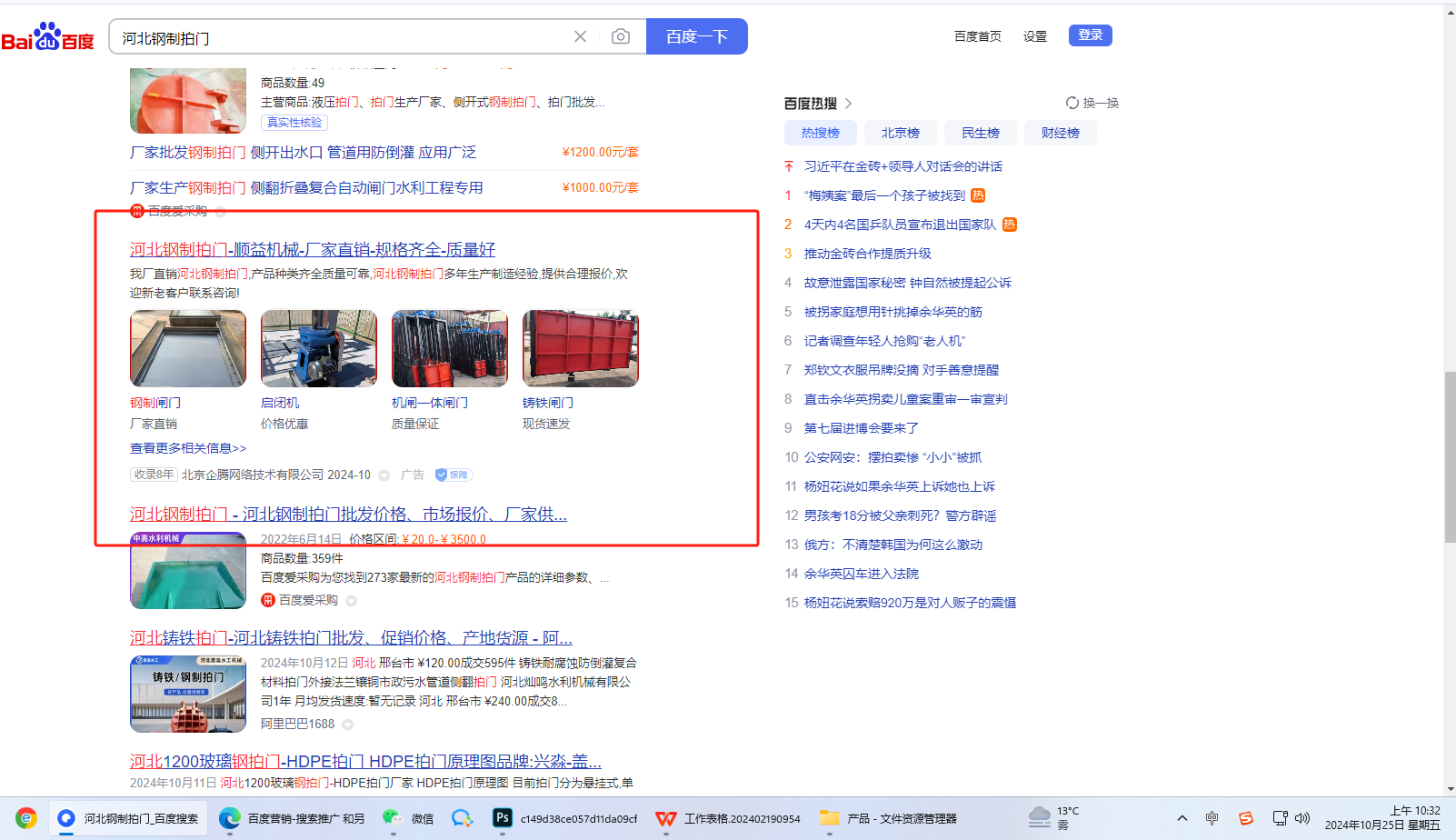The image size is (1456, 840).
Task: Open the Sogou input tray icon
Action: pos(1246,818)
